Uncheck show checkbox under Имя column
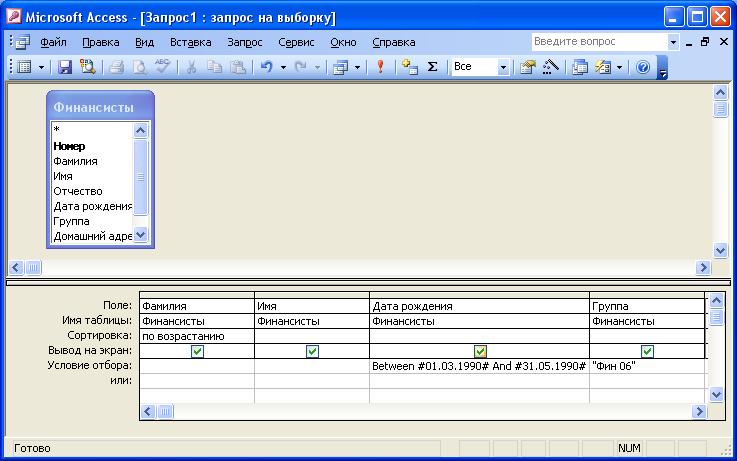This screenshot has width=737, height=461. pos(312,351)
